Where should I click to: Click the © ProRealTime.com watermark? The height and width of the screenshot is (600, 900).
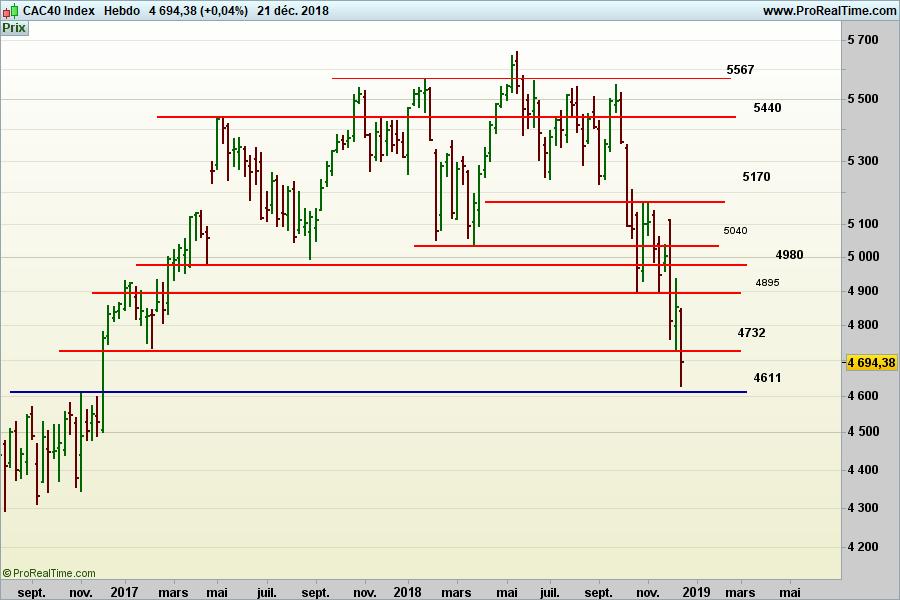(x=49, y=573)
